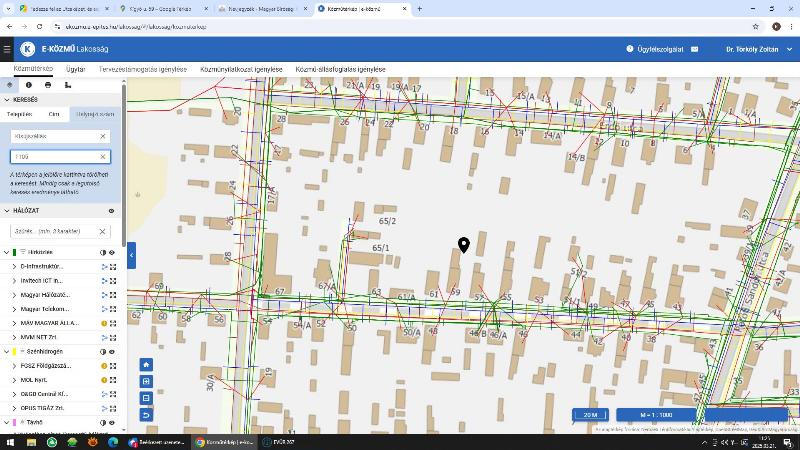Zoom to extent of D-Infrastruktúr layer
The width and height of the screenshot is (800, 450).
[x=113, y=267]
